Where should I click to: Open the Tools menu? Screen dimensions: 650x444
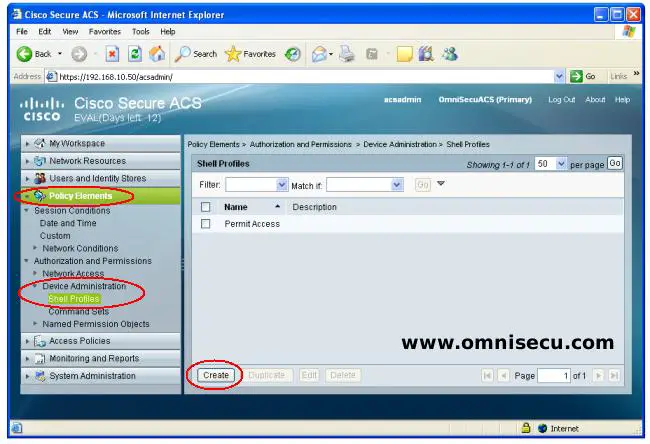tap(141, 32)
